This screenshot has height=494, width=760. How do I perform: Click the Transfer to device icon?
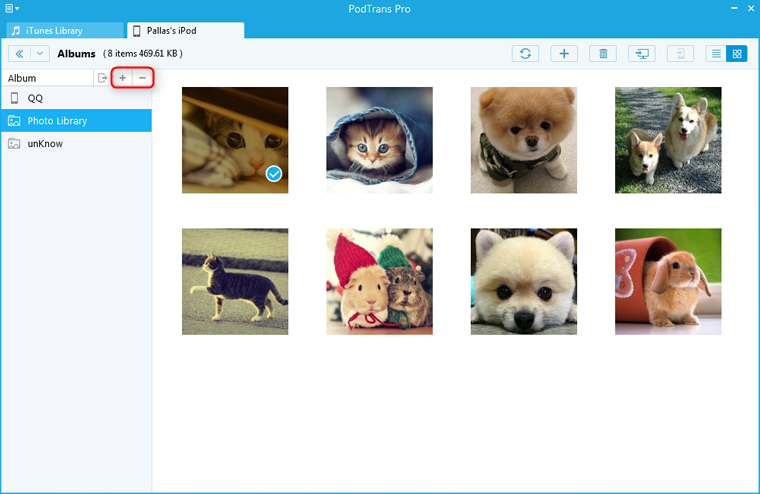[x=680, y=54]
